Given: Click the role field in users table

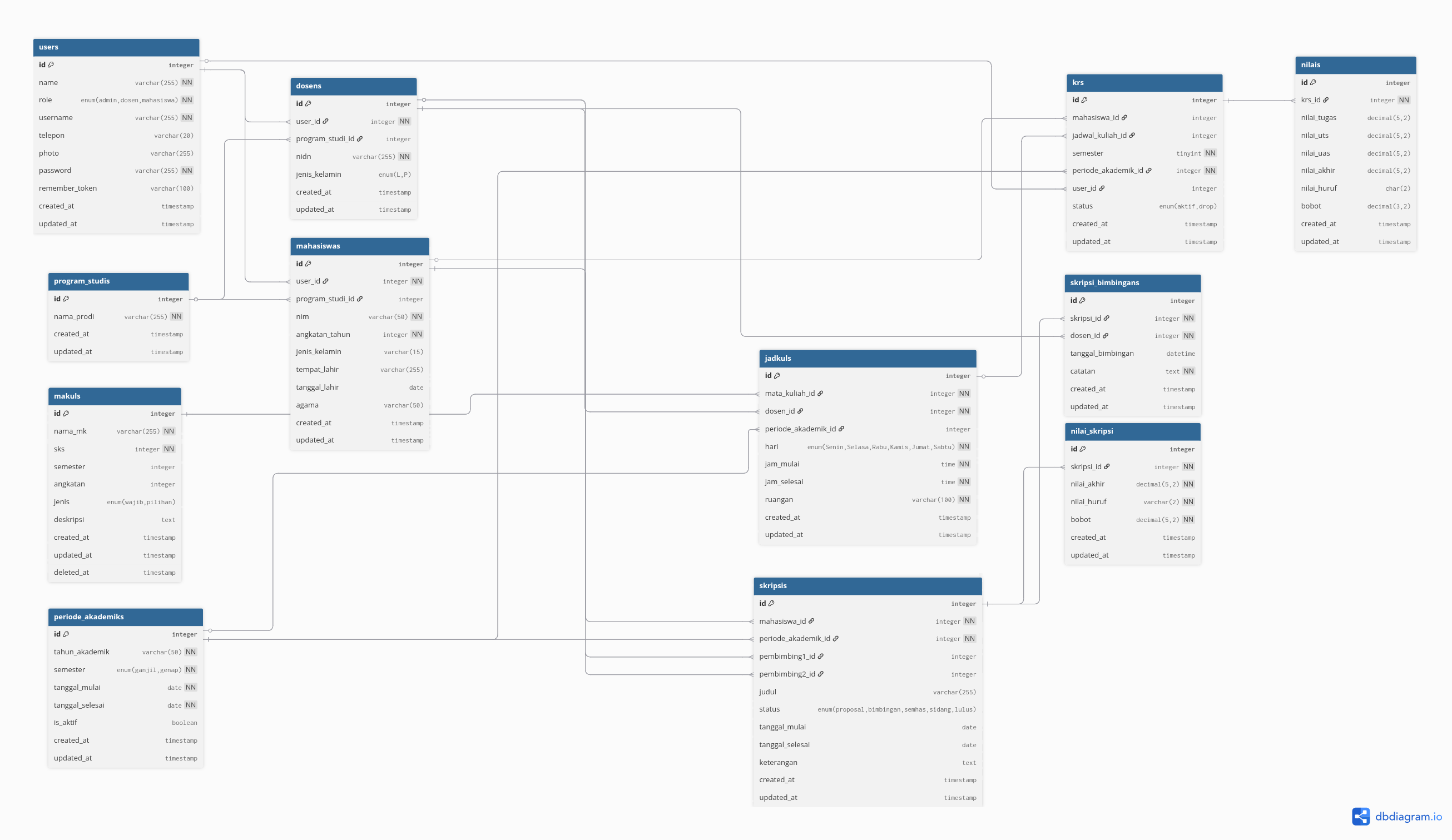Looking at the screenshot, I should coord(116,100).
